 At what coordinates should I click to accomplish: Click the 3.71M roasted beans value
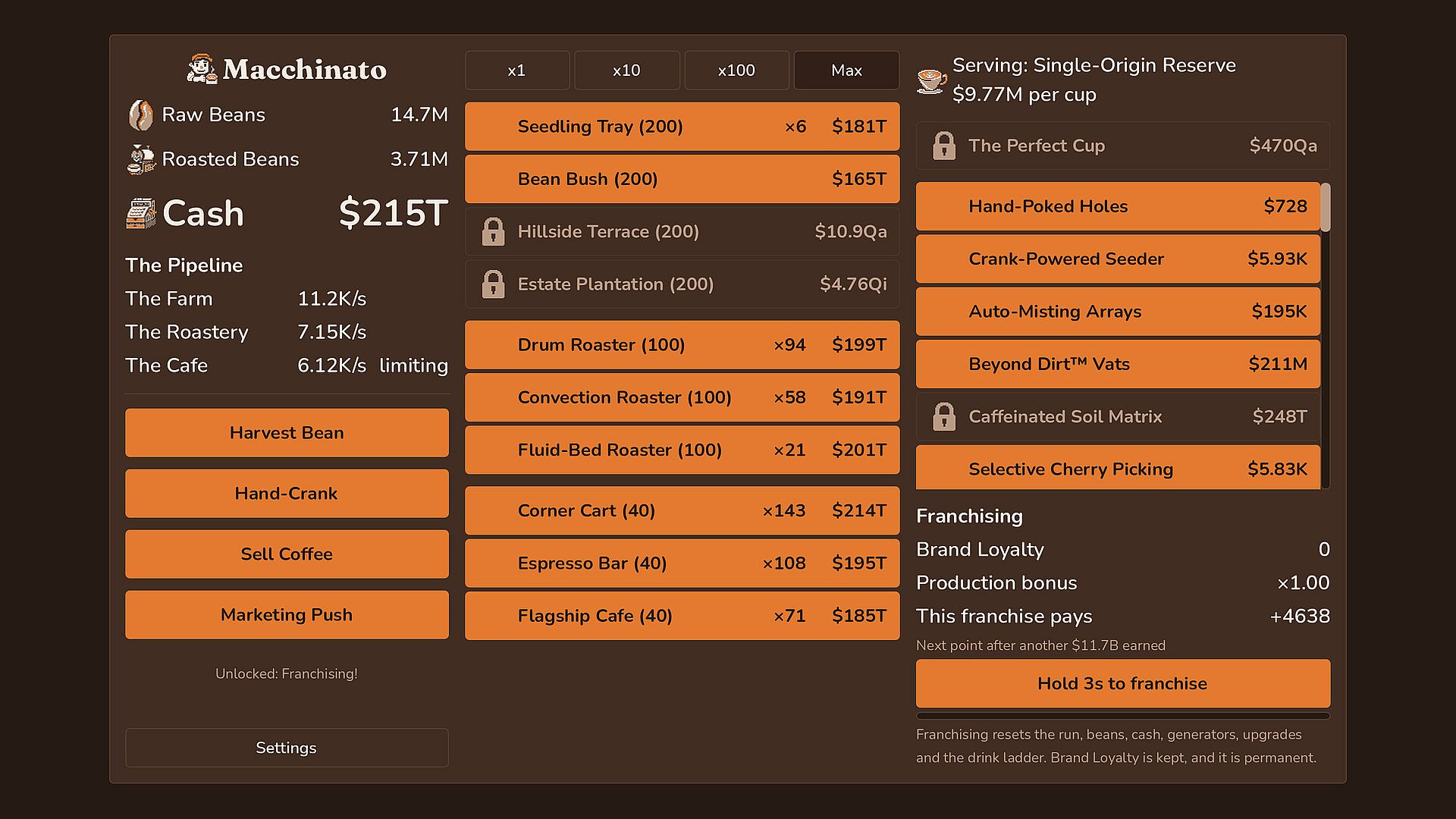419,159
